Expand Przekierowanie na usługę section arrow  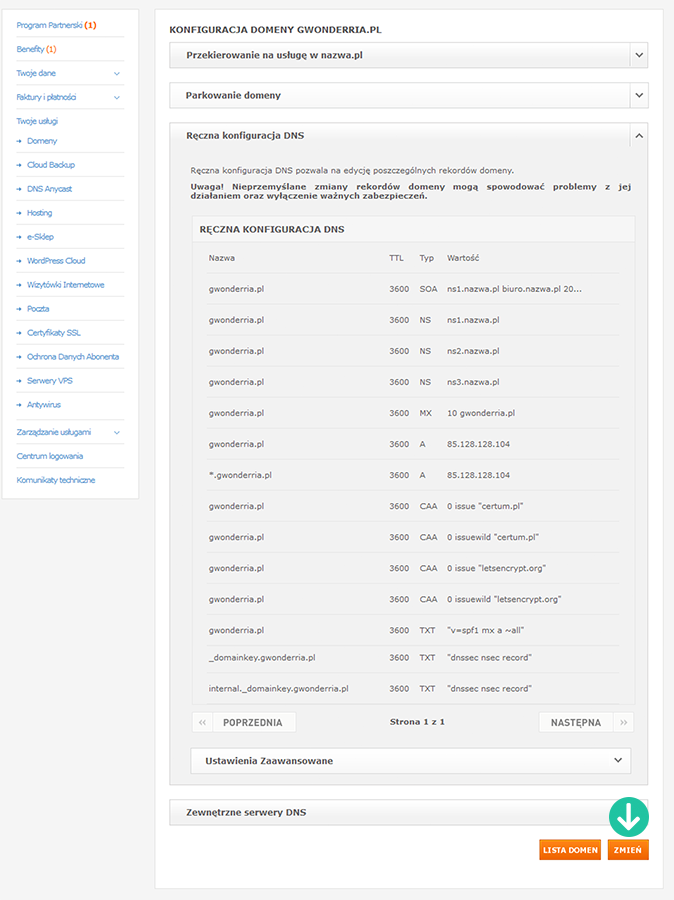tap(639, 56)
